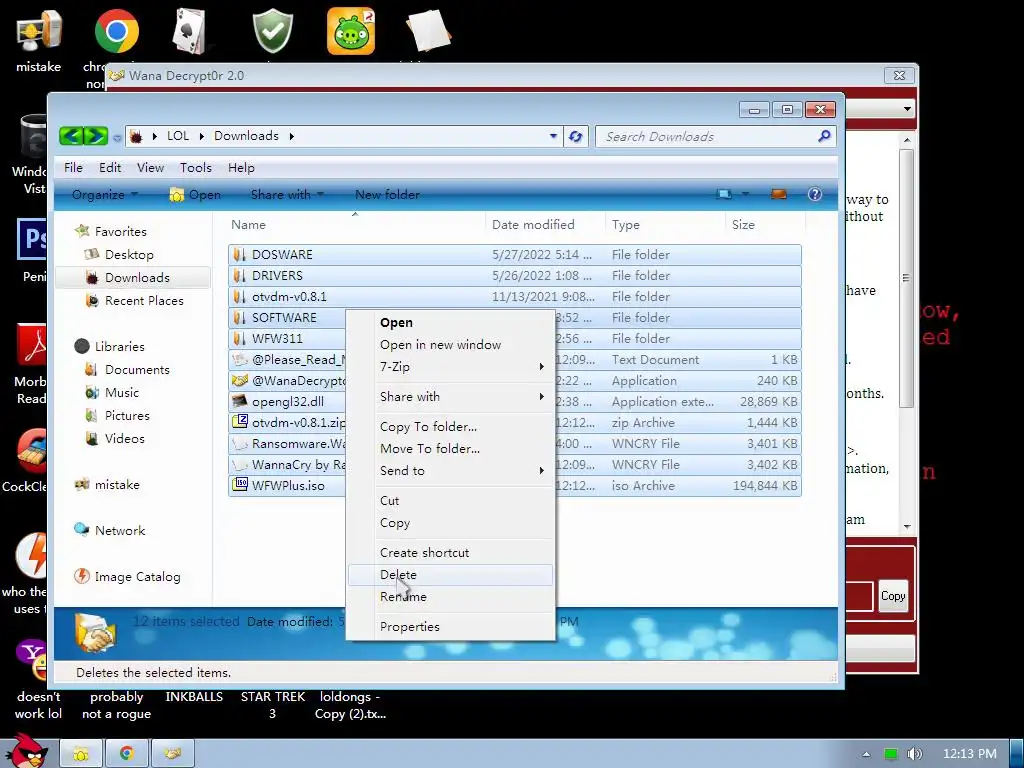
Task: Open the address bar history dropdown
Action: pyautogui.click(x=553, y=136)
